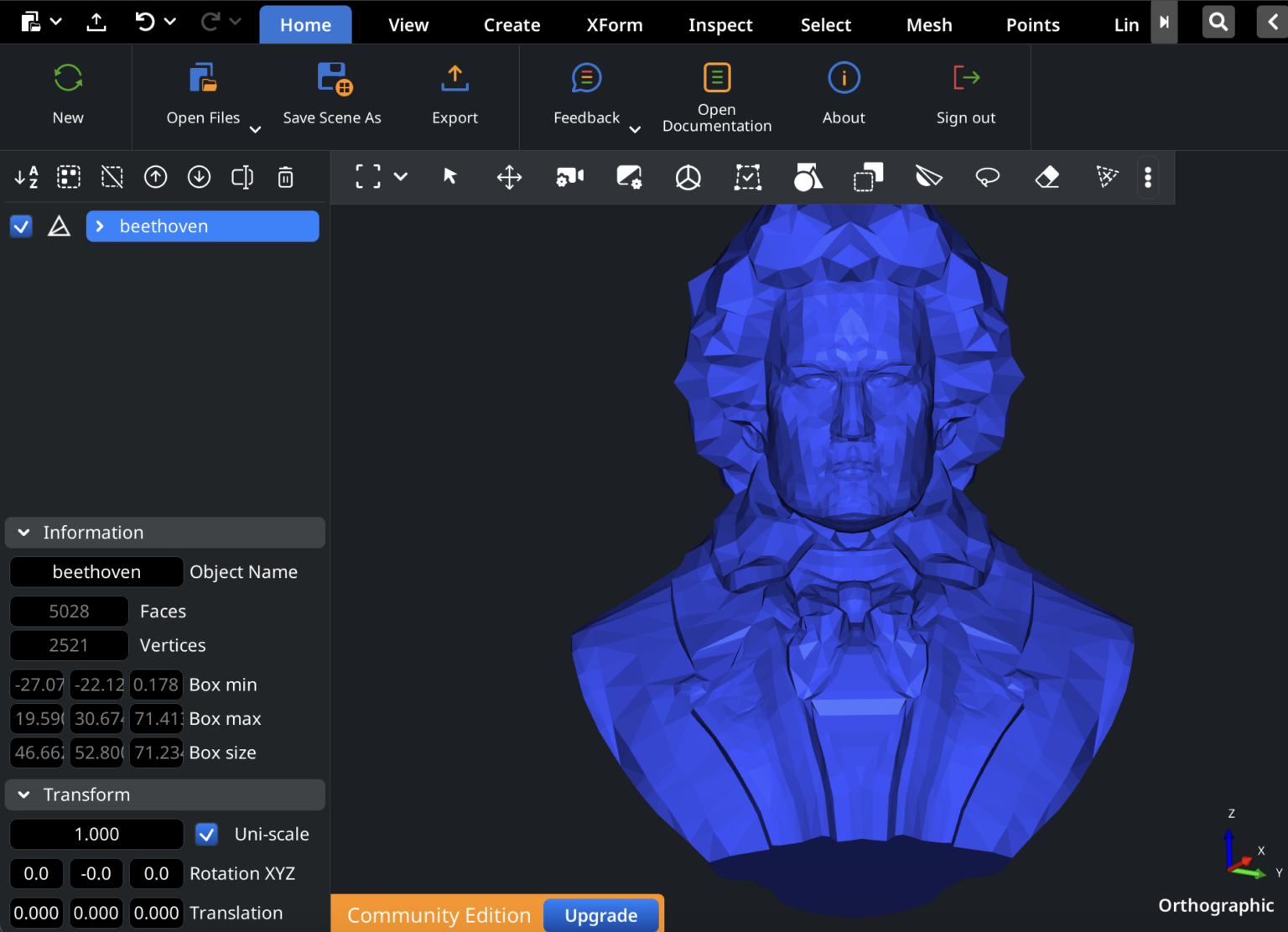Screen dimensions: 1288x932
Task: Disable Uni-scale in the Transform panel
Action: [206, 834]
